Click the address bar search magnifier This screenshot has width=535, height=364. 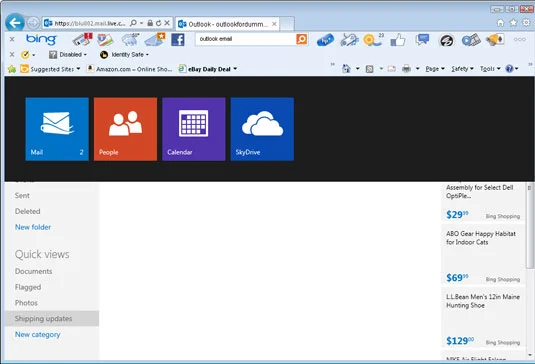click(x=133, y=23)
